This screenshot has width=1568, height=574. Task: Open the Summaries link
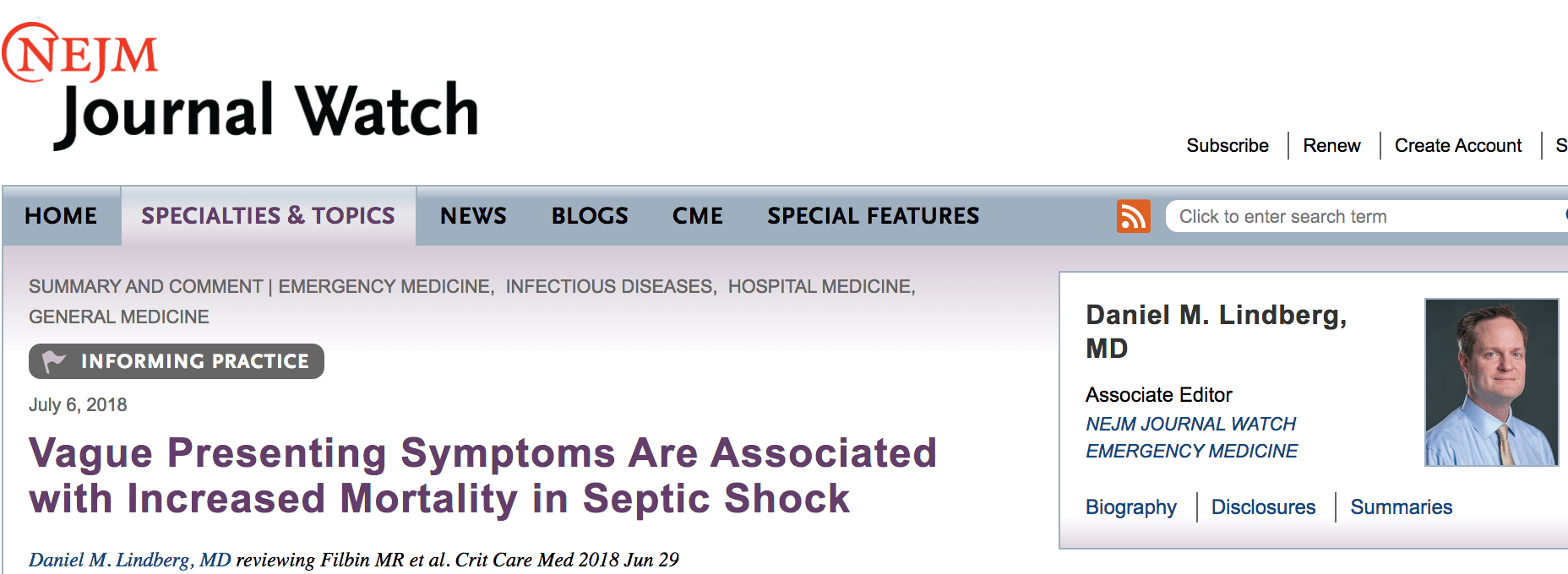(1402, 507)
